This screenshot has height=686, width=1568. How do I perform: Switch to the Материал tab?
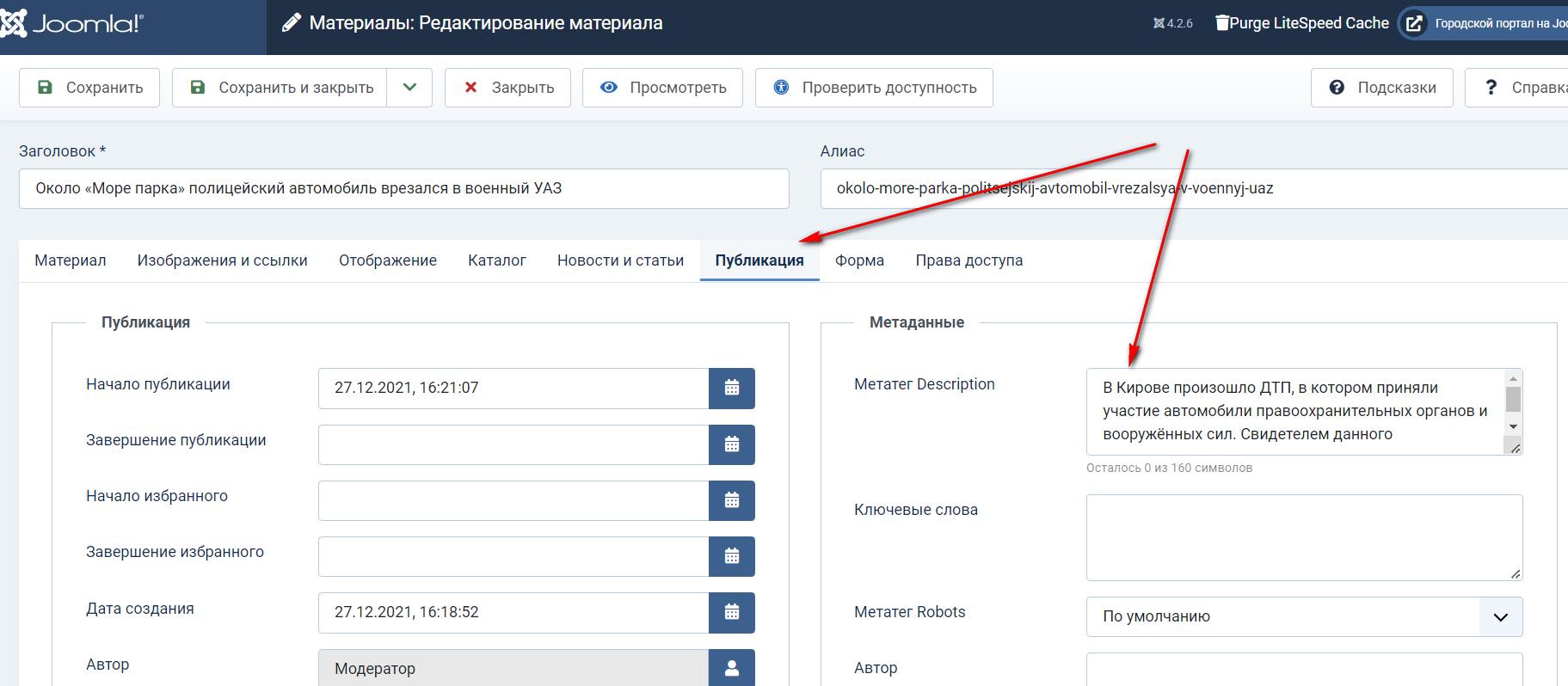click(71, 260)
